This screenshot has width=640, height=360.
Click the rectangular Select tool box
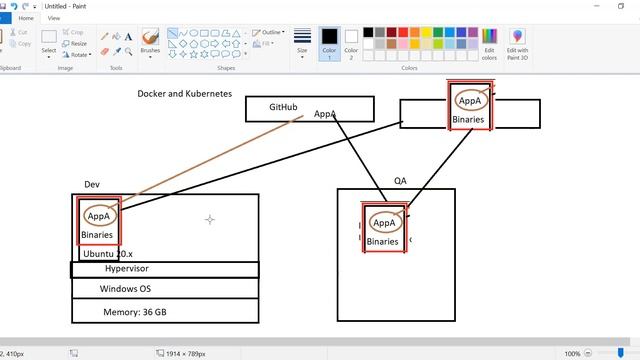point(49,37)
